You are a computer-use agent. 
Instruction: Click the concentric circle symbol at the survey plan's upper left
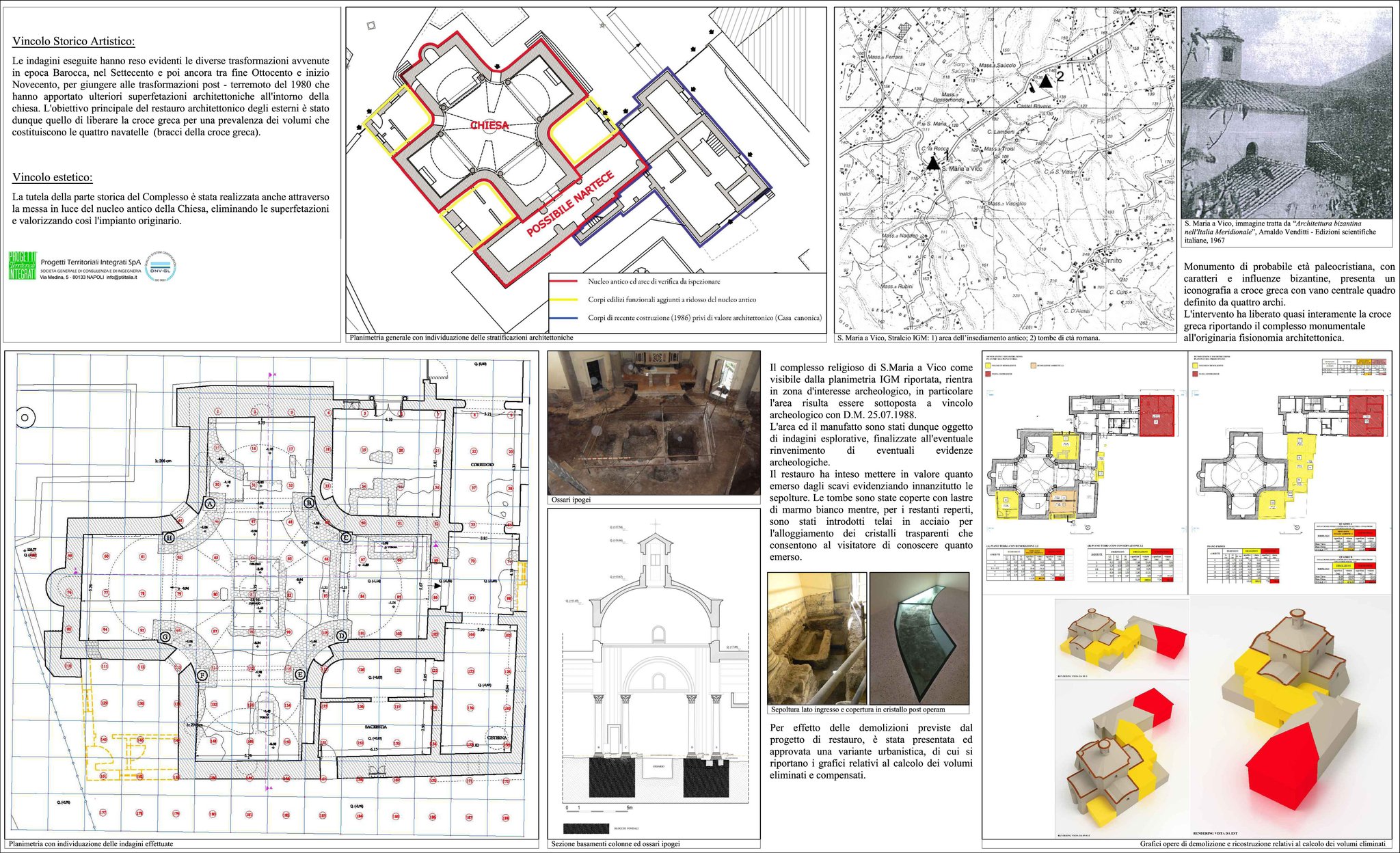point(25,417)
